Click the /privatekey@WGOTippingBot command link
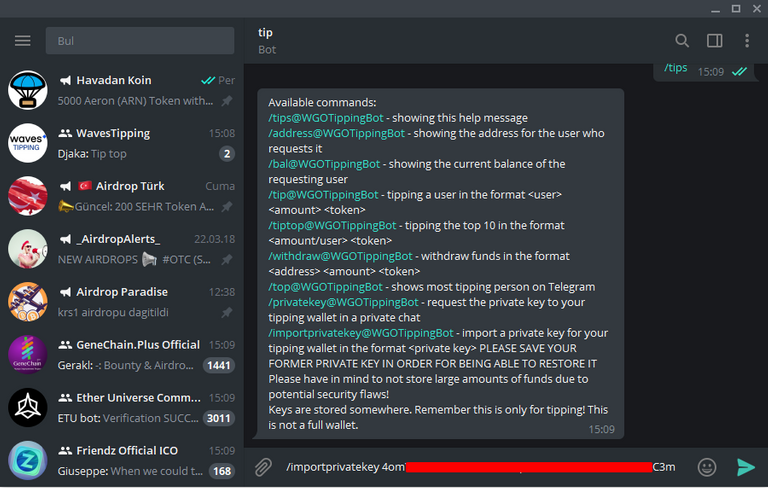Image resolution: width=768 pixels, height=488 pixels. (343, 302)
